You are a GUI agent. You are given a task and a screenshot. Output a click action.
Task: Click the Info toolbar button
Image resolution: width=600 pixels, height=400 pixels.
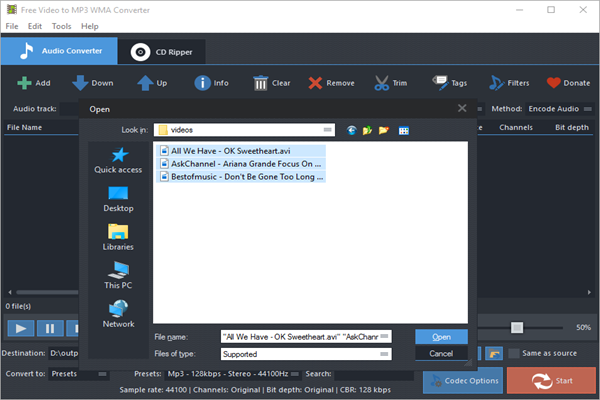[201, 83]
